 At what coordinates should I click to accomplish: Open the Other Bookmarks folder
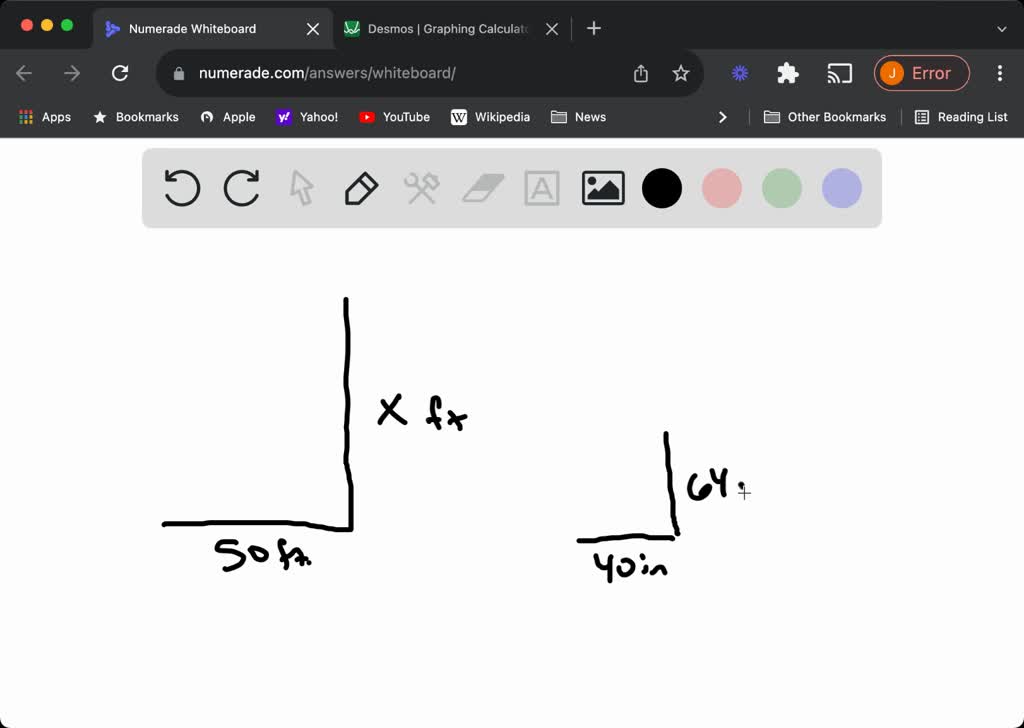tap(825, 117)
